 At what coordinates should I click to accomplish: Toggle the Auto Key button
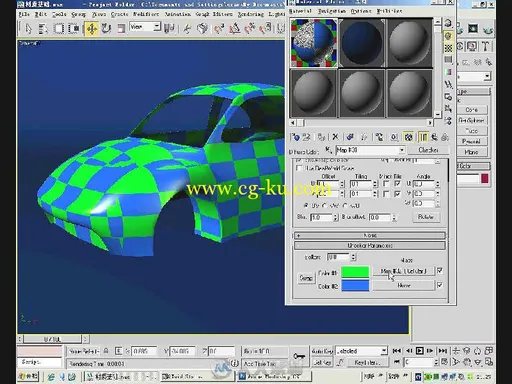coord(322,351)
